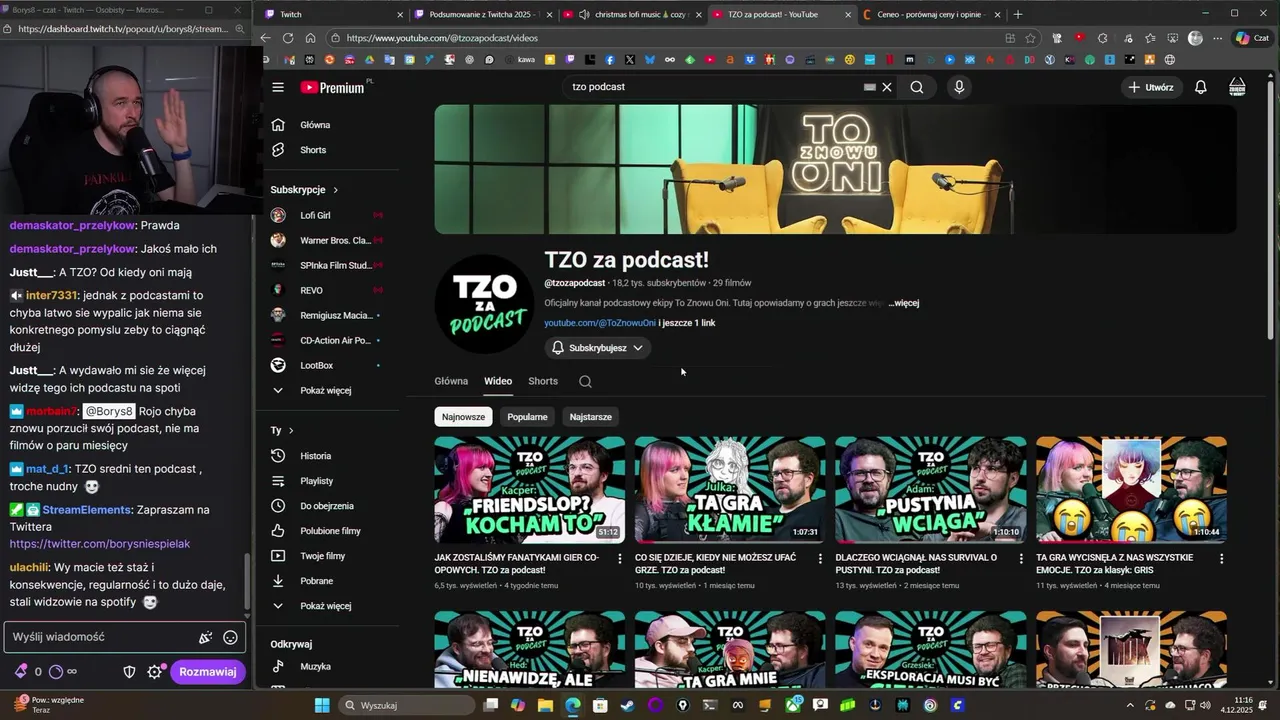Open Historia in sidebar
Image resolution: width=1280 pixels, height=720 pixels.
click(x=315, y=456)
